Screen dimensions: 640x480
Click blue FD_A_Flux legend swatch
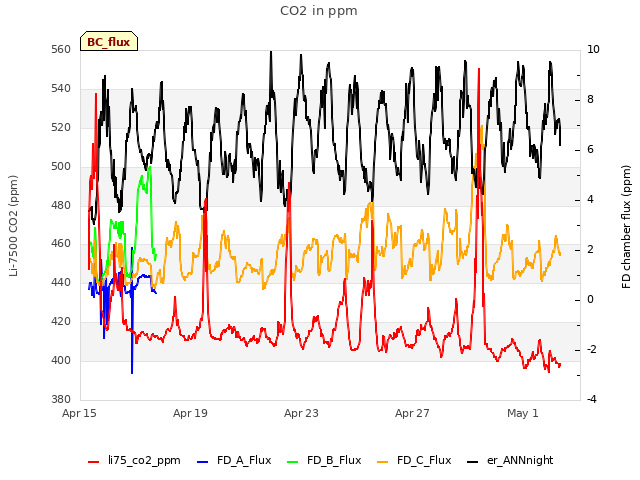pyautogui.click(x=202, y=462)
